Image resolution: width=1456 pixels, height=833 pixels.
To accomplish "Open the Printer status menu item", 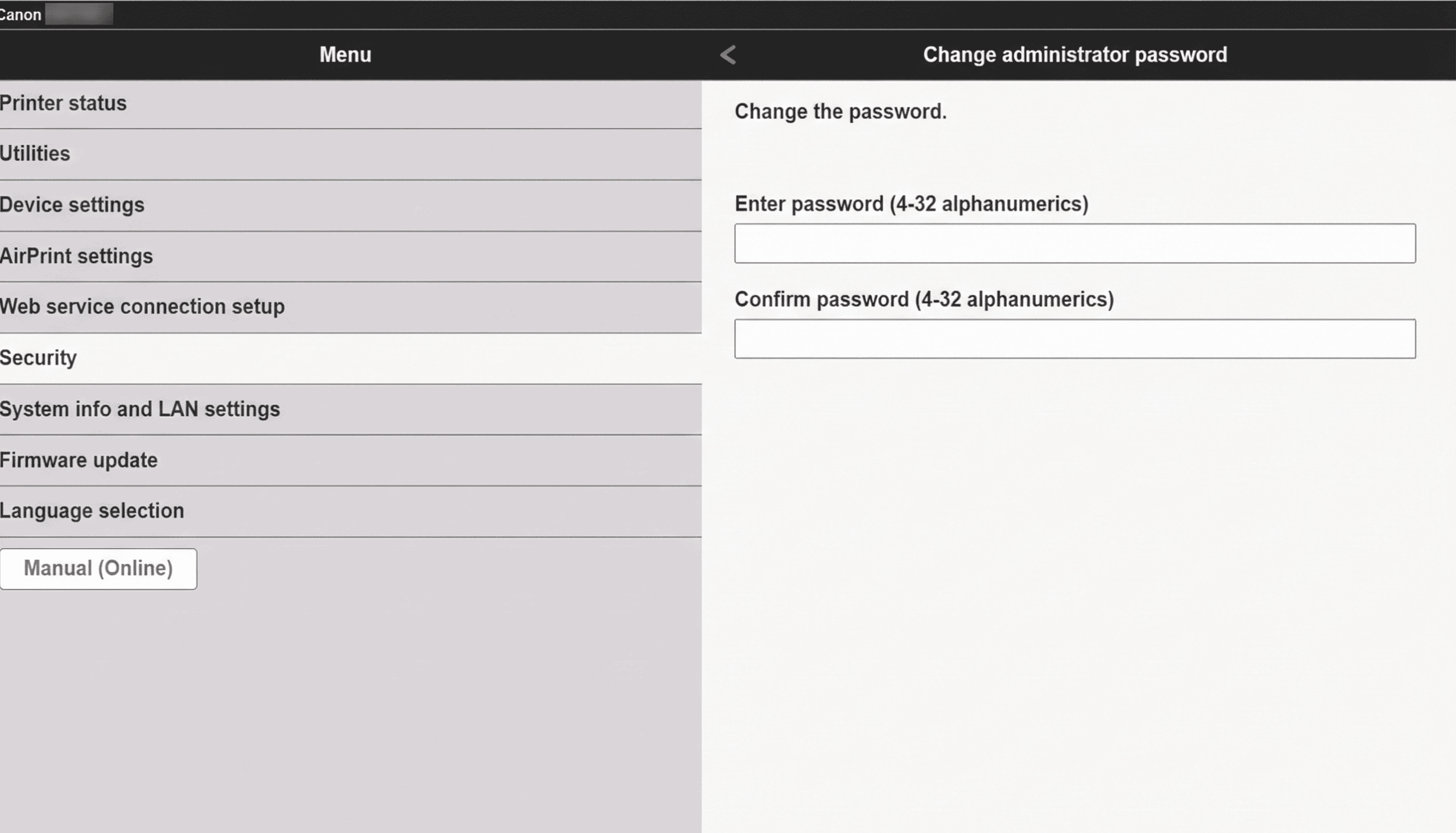I will [63, 103].
